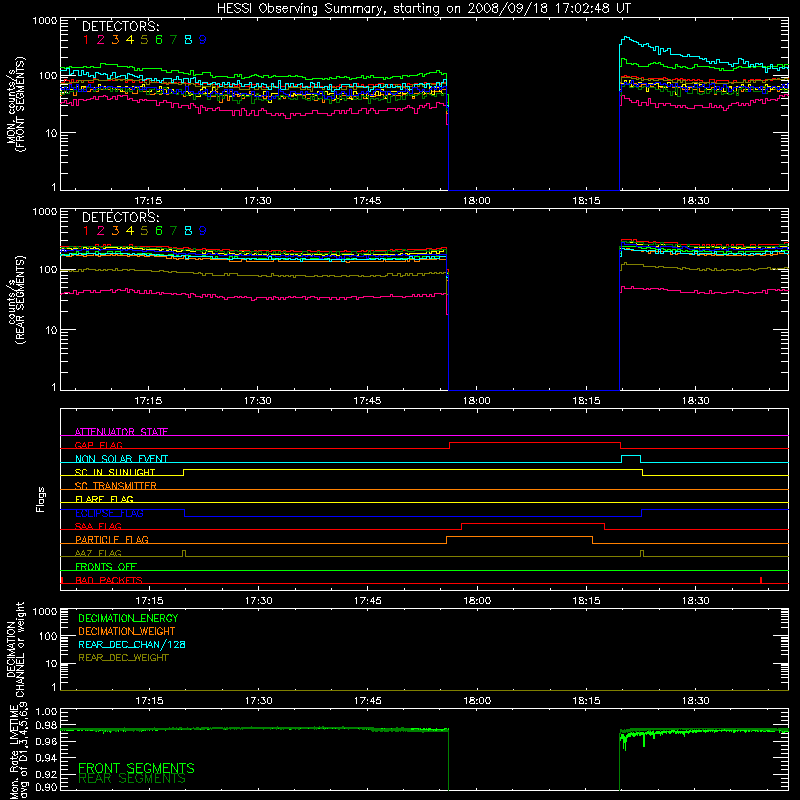The height and width of the screenshot is (800, 800).
Task: Click the REAR SEGMENTS livetime legend entry
Action: [132, 779]
